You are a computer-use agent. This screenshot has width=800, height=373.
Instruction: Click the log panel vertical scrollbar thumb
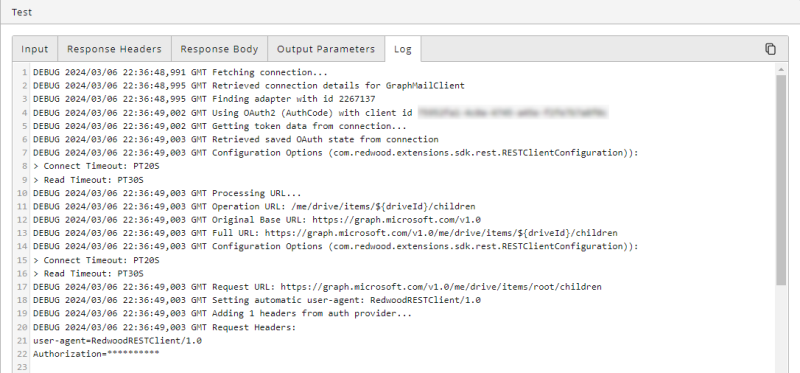[781, 180]
